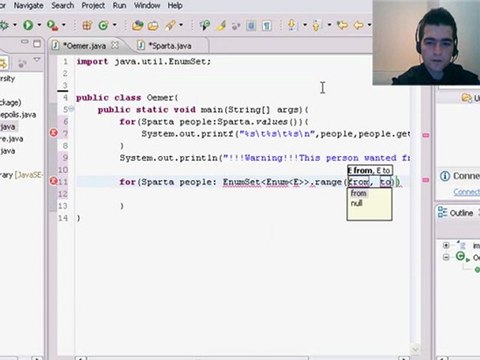The width and height of the screenshot is (480, 360).
Task: Follow the blue Connect link
Action: point(466,192)
